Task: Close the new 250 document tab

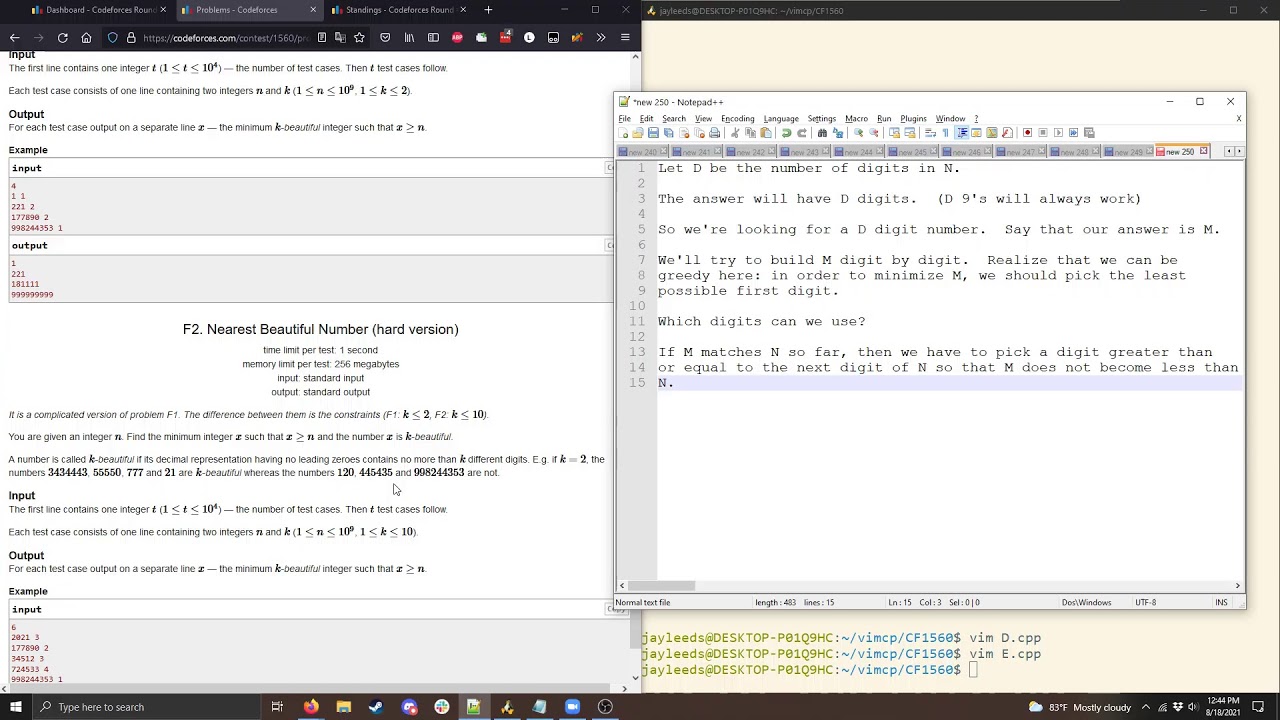Action: [x=1203, y=151]
